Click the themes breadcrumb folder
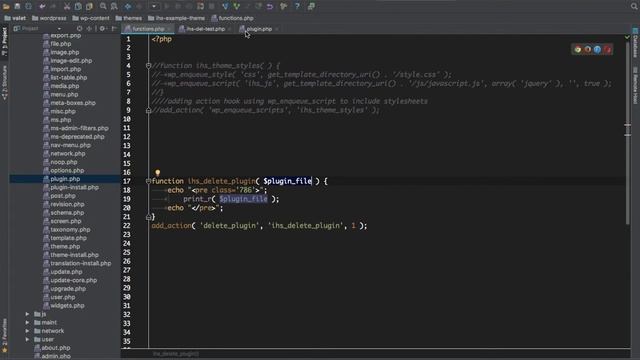The width and height of the screenshot is (640, 360). [x=129, y=18]
